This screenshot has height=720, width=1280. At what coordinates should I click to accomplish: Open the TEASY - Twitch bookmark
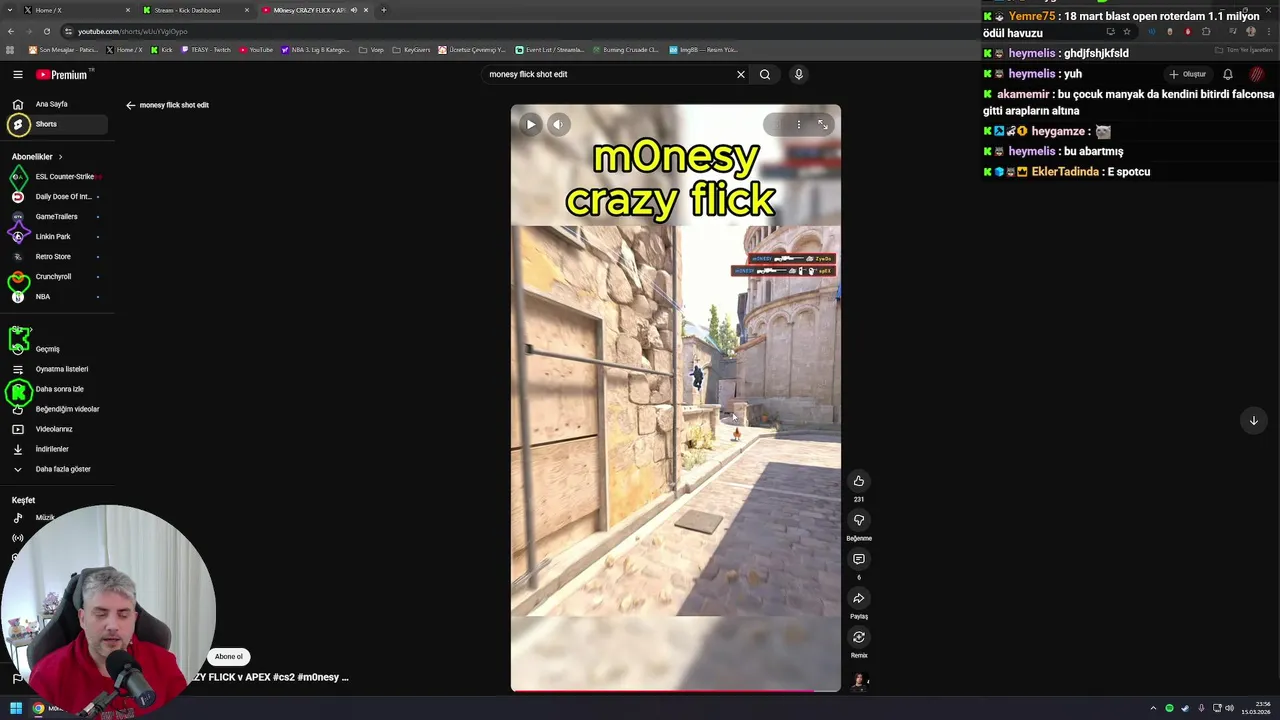pyautogui.click(x=205, y=50)
